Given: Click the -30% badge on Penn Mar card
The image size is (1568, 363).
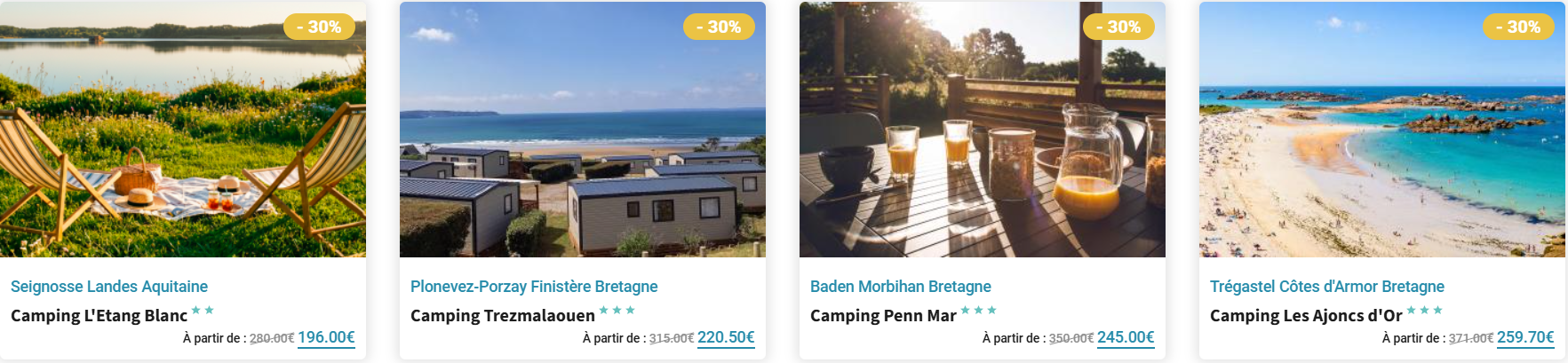Looking at the screenshot, I should tap(1118, 27).
